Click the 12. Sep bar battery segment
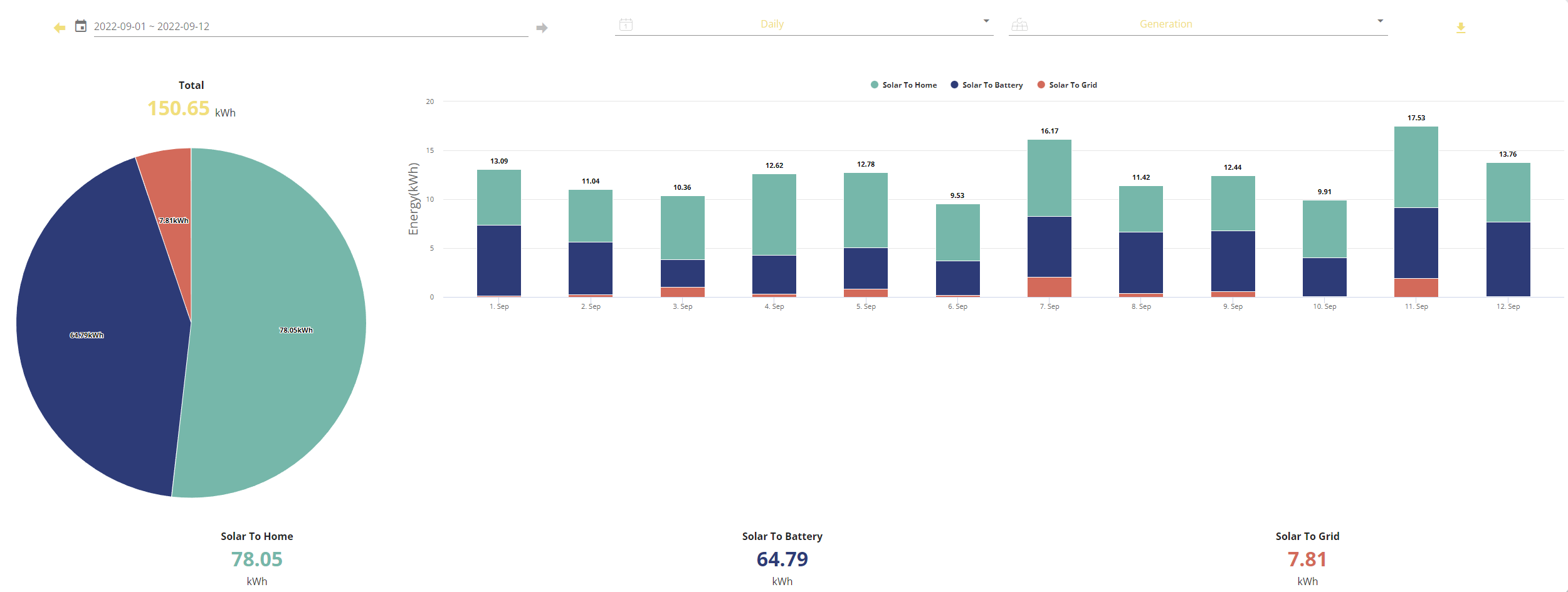Image resolution: width=1568 pixels, height=592 pixels. click(x=1508, y=259)
